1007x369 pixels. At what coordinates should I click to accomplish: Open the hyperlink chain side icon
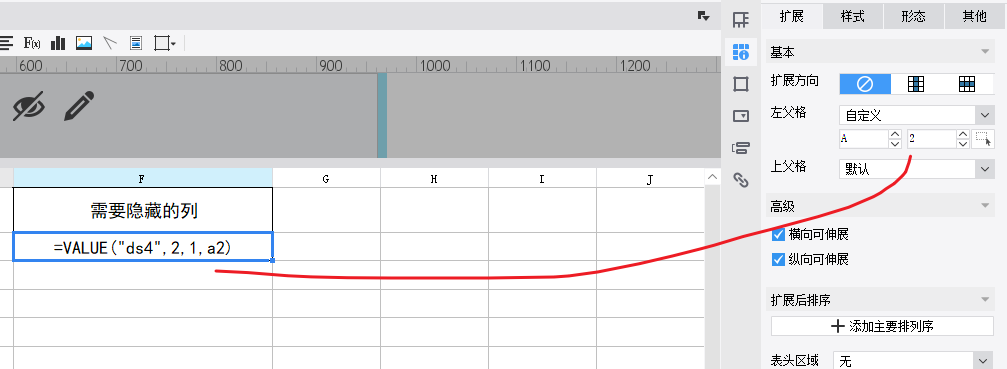point(741,180)
